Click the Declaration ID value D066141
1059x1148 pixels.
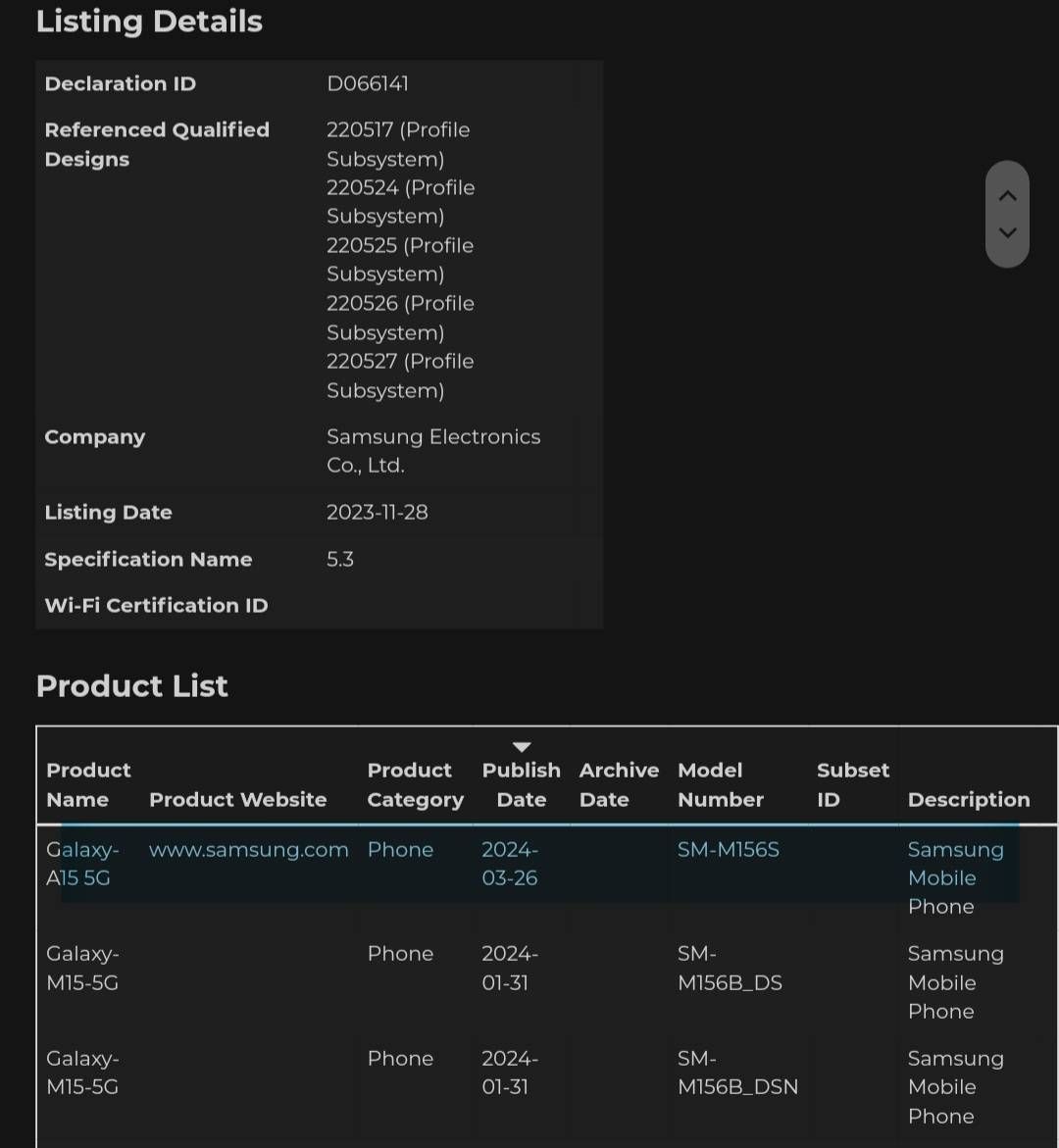coord(368,83)
